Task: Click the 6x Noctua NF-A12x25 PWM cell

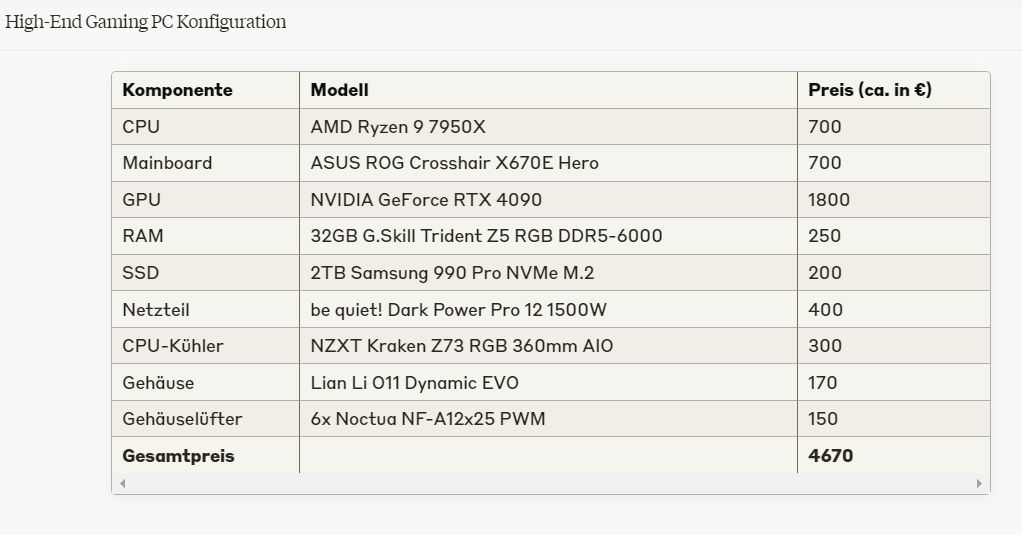Action: (x=548, y=418)
